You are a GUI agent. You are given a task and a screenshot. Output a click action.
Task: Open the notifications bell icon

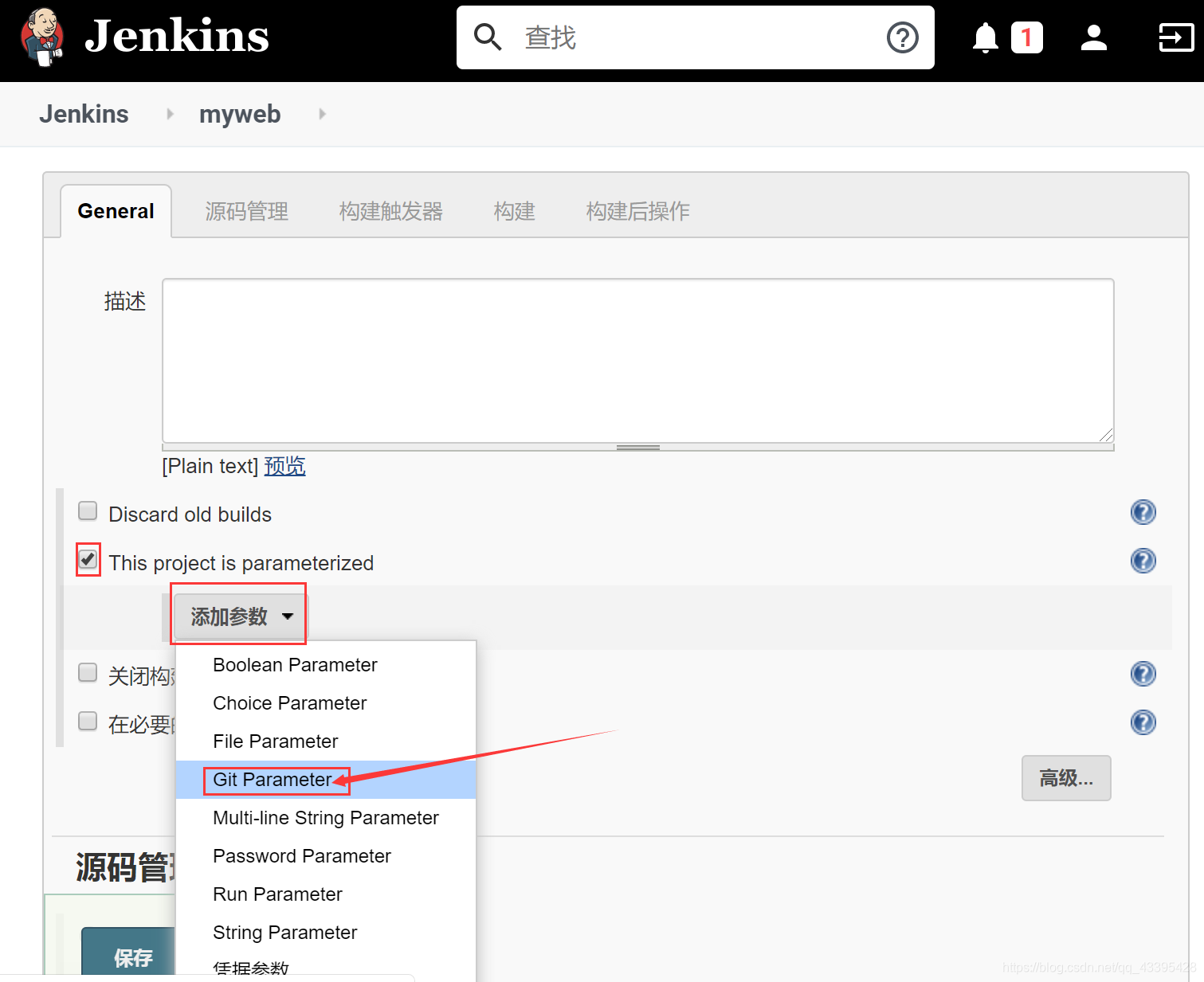986,37
